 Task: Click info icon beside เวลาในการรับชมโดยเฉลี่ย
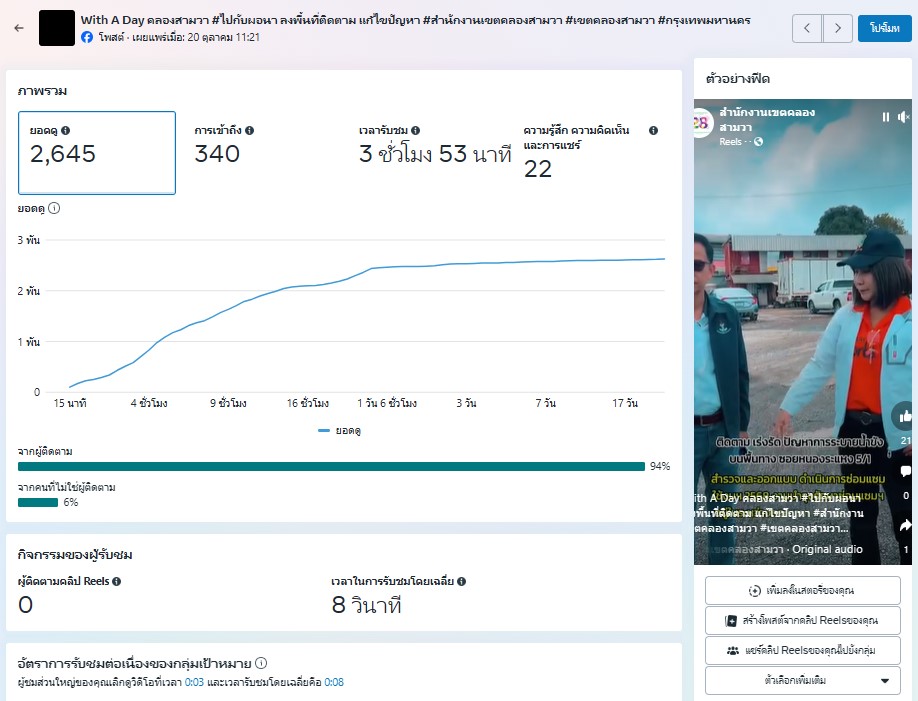(461, 581)
